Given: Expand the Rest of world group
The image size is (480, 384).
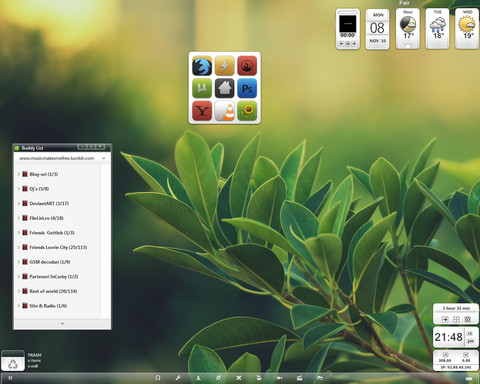Looking at the screenshot, I should pyautogui.click(x=19, y=291).
